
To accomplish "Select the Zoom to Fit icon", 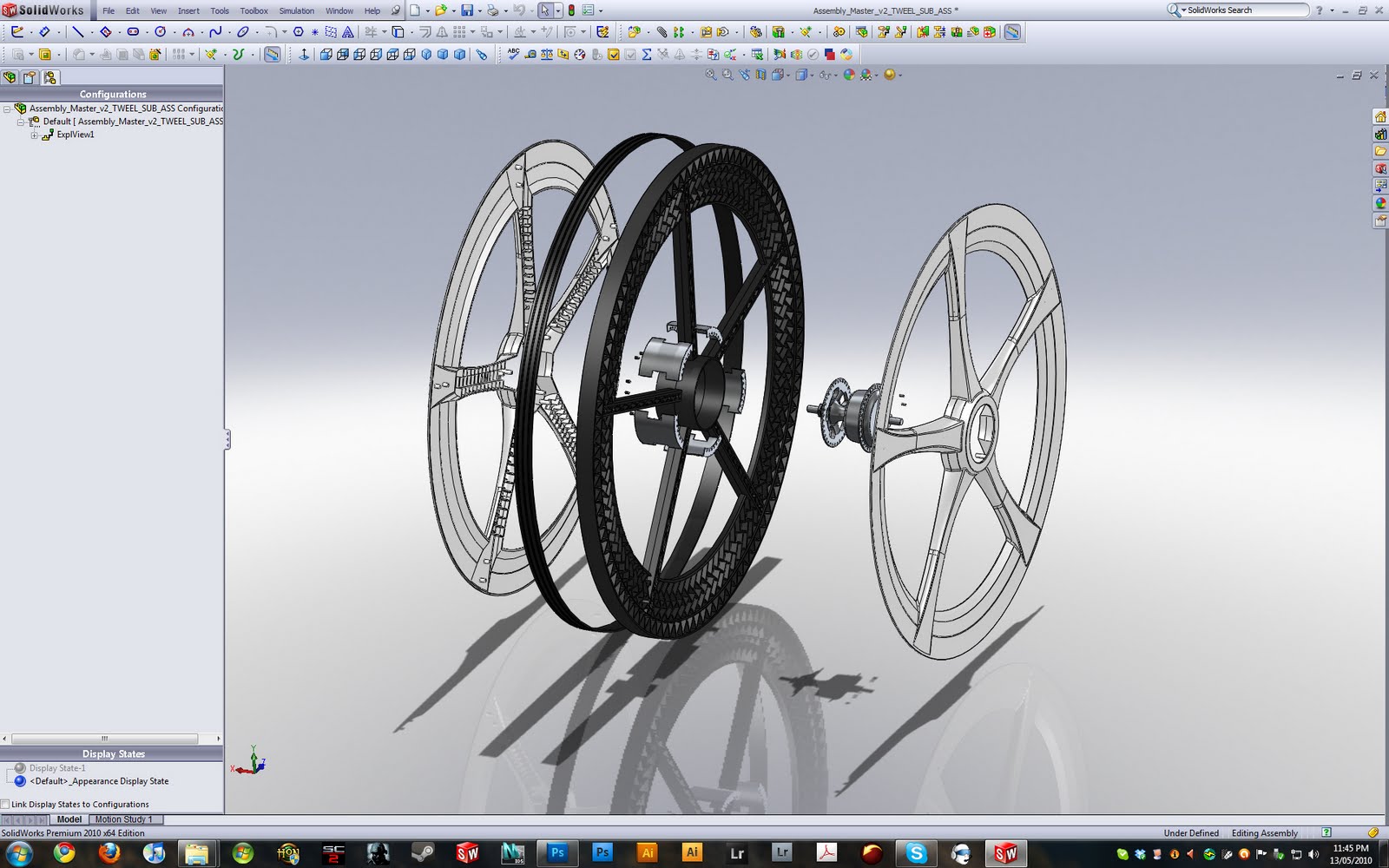I will point(708,76).
